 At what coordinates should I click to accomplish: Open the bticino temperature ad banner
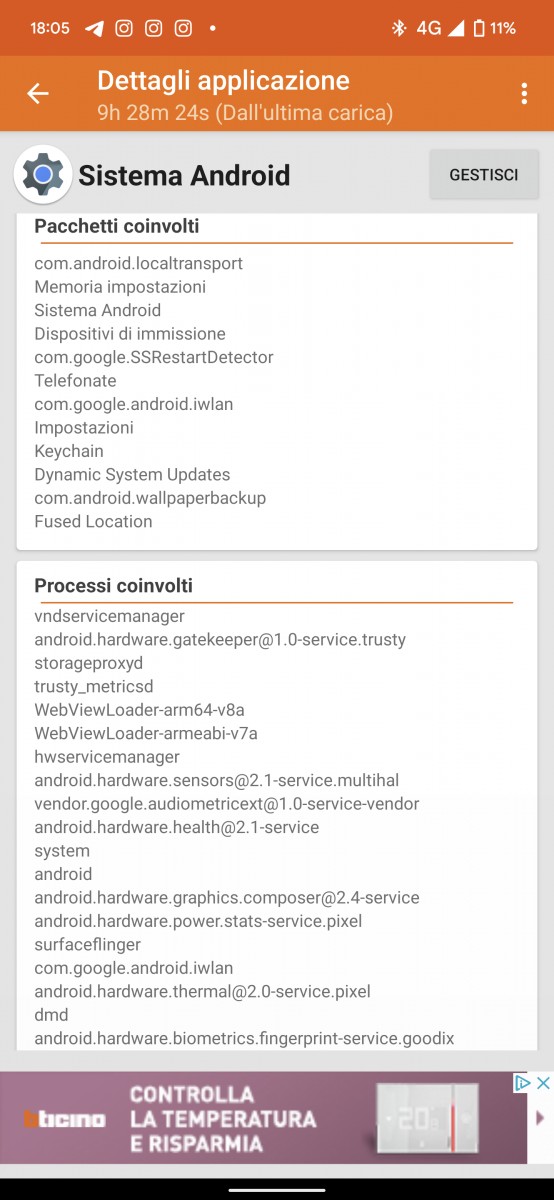tap(264, 1118)
